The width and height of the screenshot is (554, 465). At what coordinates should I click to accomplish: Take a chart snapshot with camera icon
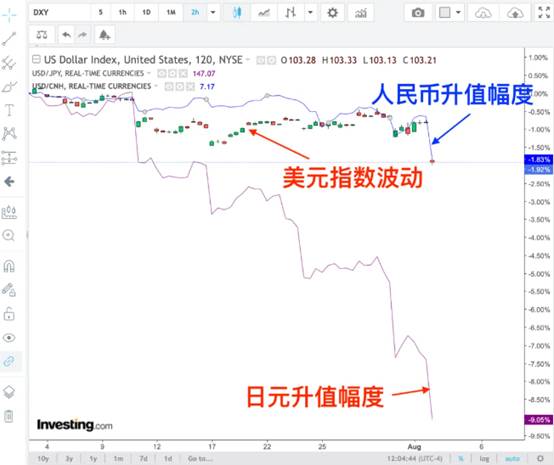418,13
